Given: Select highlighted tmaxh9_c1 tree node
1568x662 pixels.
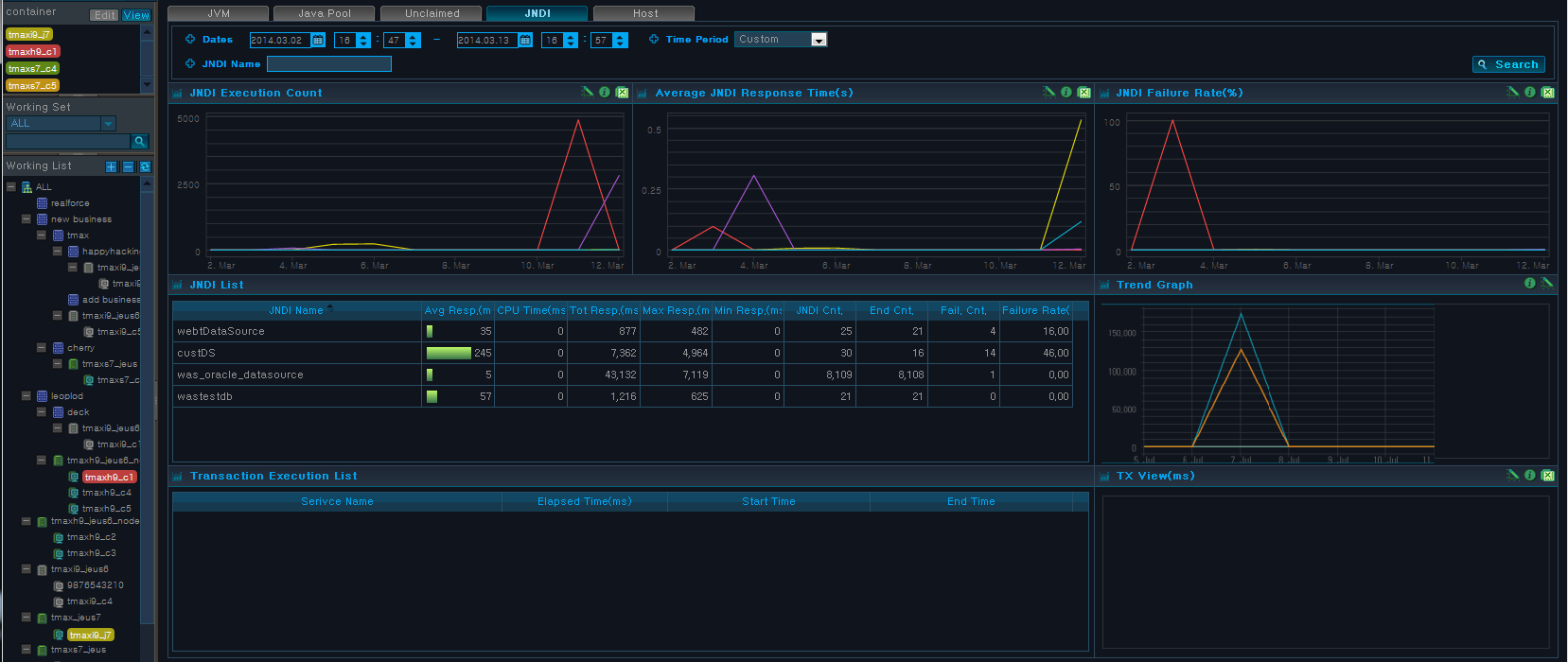Looking at the screenshot, I should [110, 477].
